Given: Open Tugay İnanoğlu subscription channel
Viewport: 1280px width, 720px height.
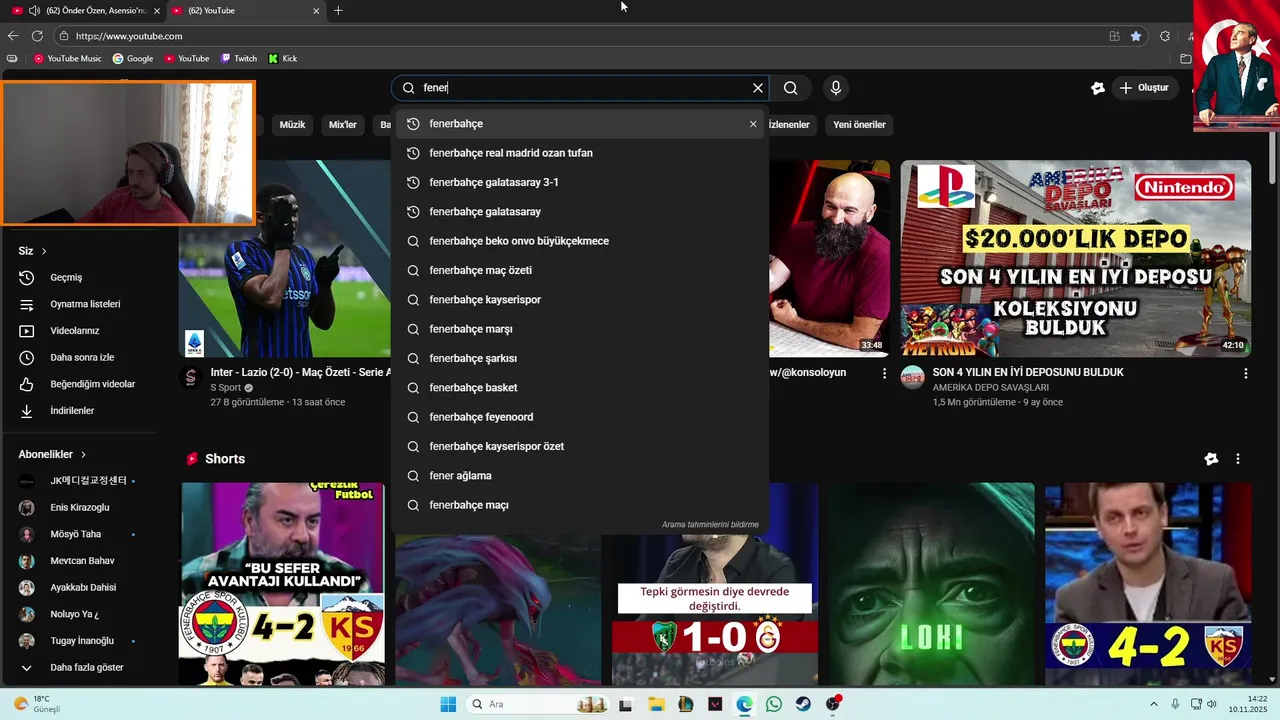Looking at the screenshot, I should tap(80, 641).
